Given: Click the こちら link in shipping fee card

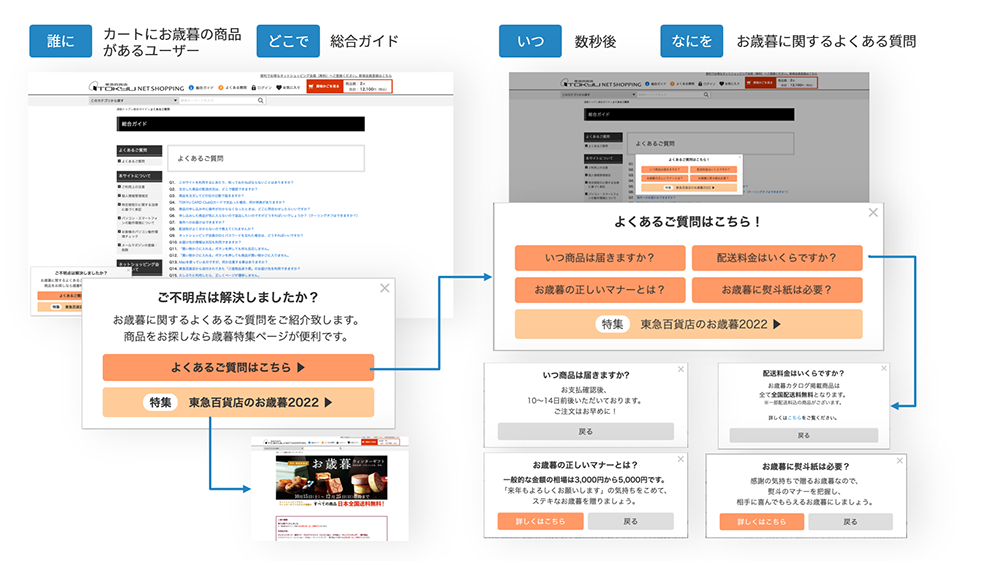Looking at the screenshot, I should pos(794,418).
